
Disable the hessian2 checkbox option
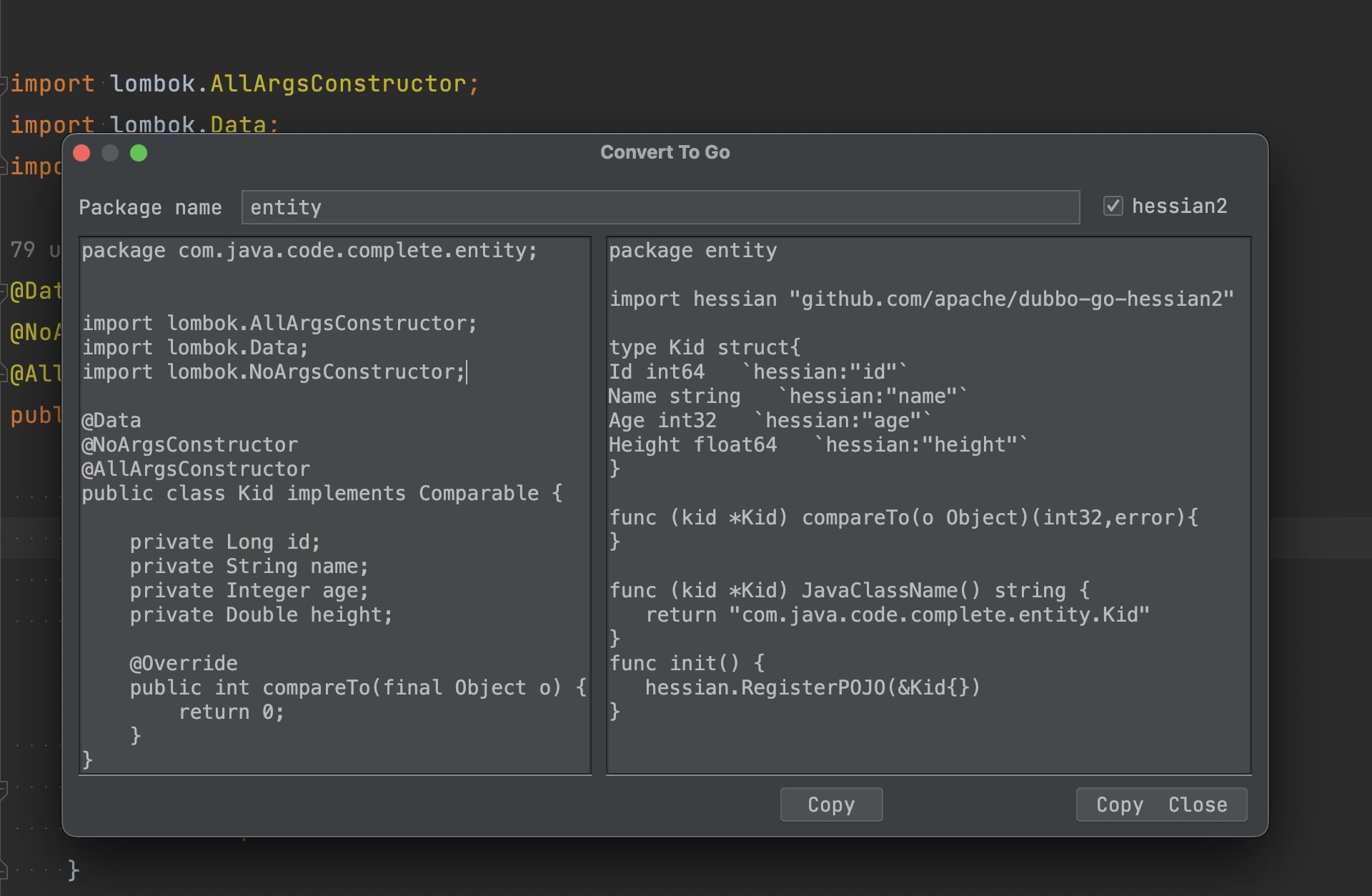(x=1113, y=207)
